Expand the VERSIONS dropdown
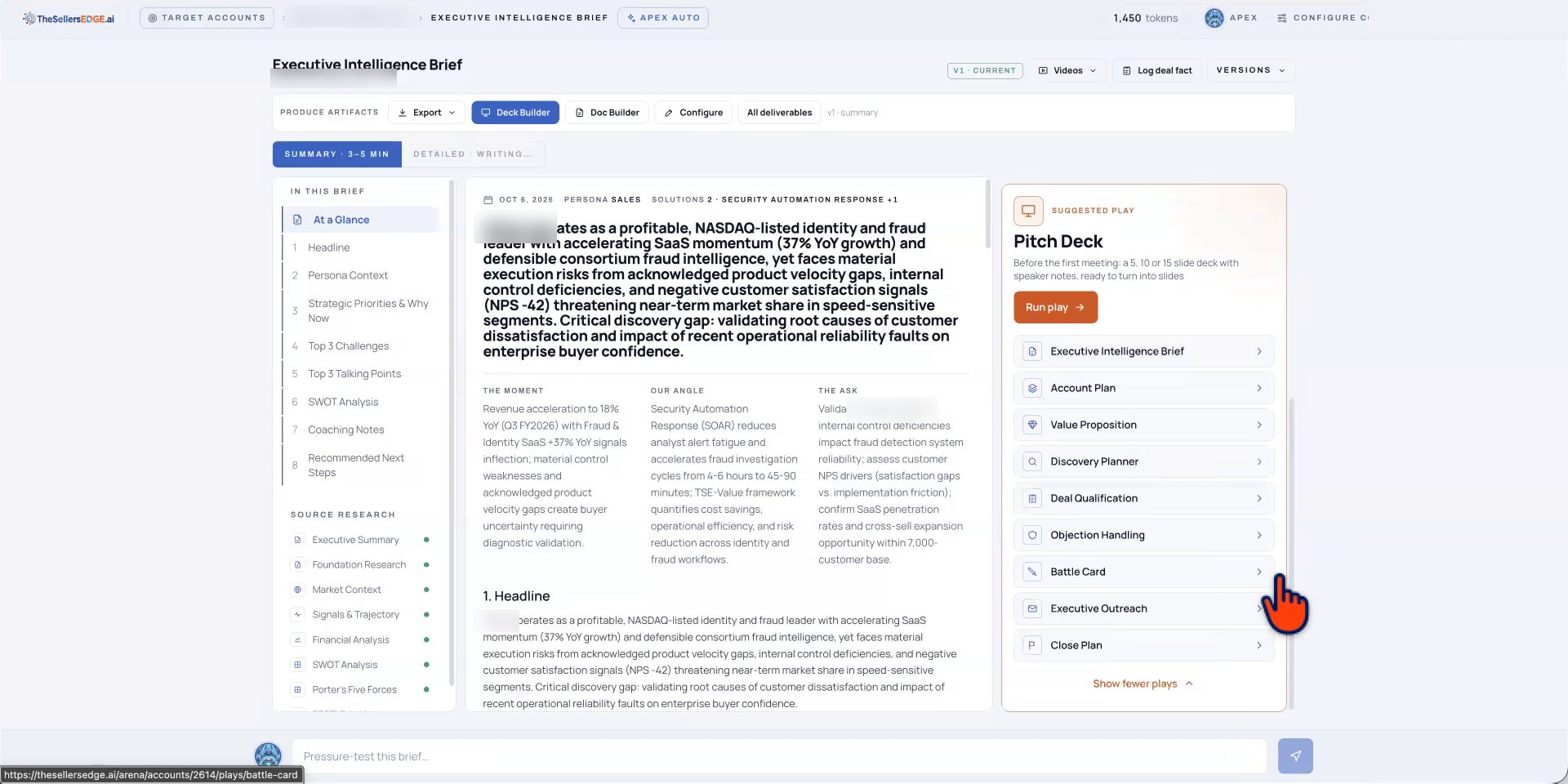 pos(1250,70)
